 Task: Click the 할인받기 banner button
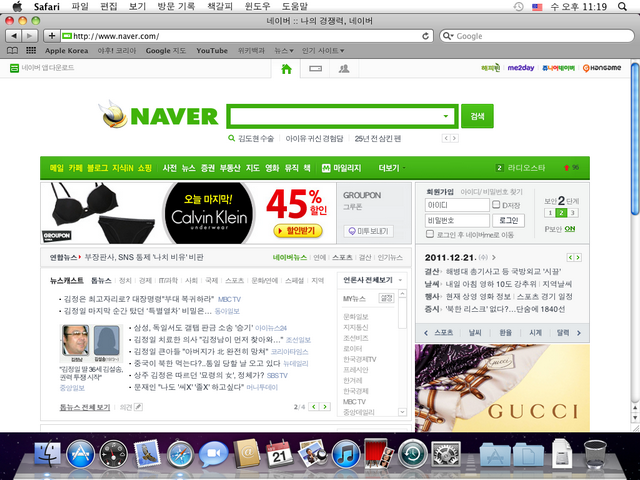[x=298, y=231]
